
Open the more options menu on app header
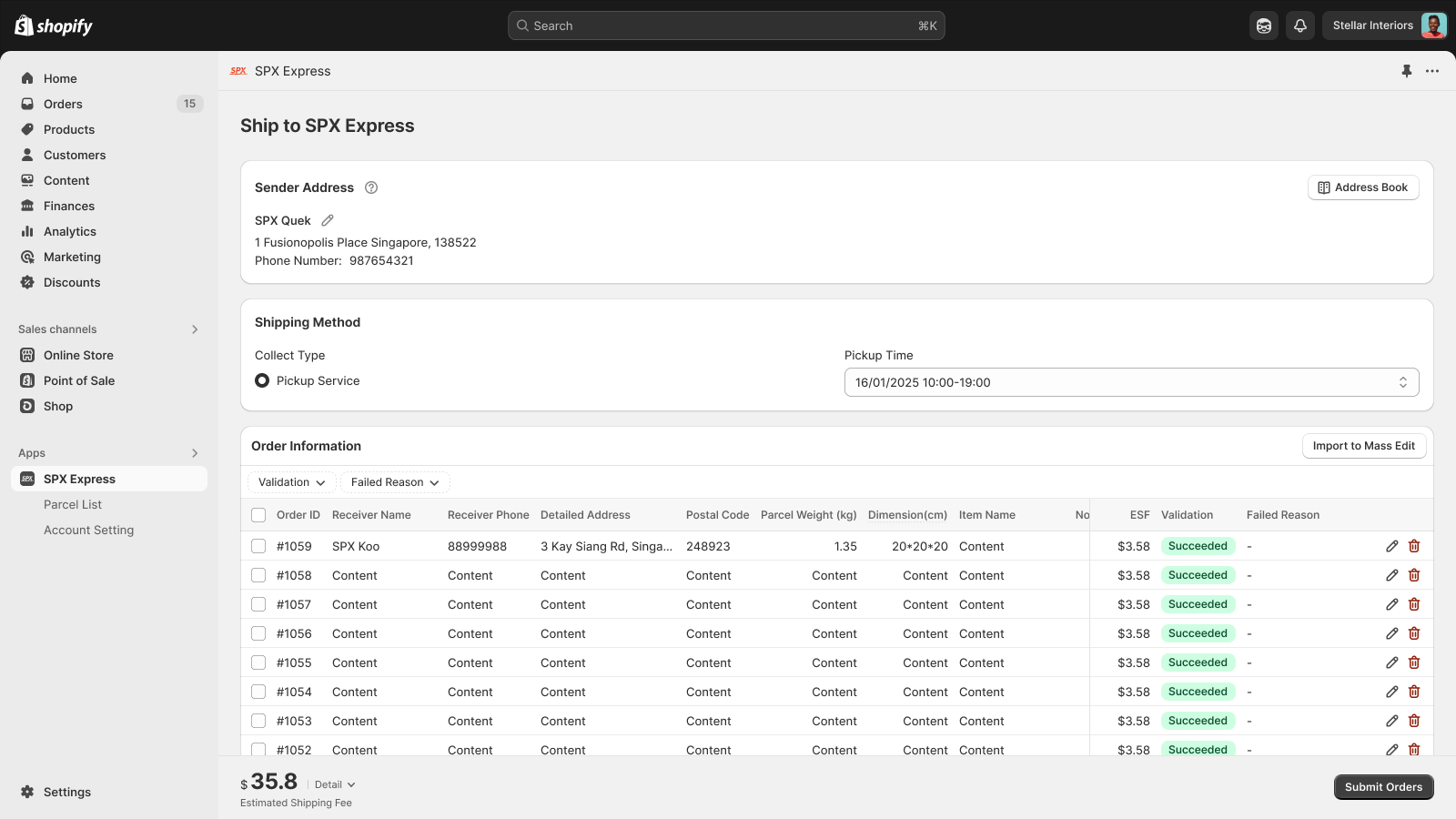pyautogui.click(x=1432, y=70)
